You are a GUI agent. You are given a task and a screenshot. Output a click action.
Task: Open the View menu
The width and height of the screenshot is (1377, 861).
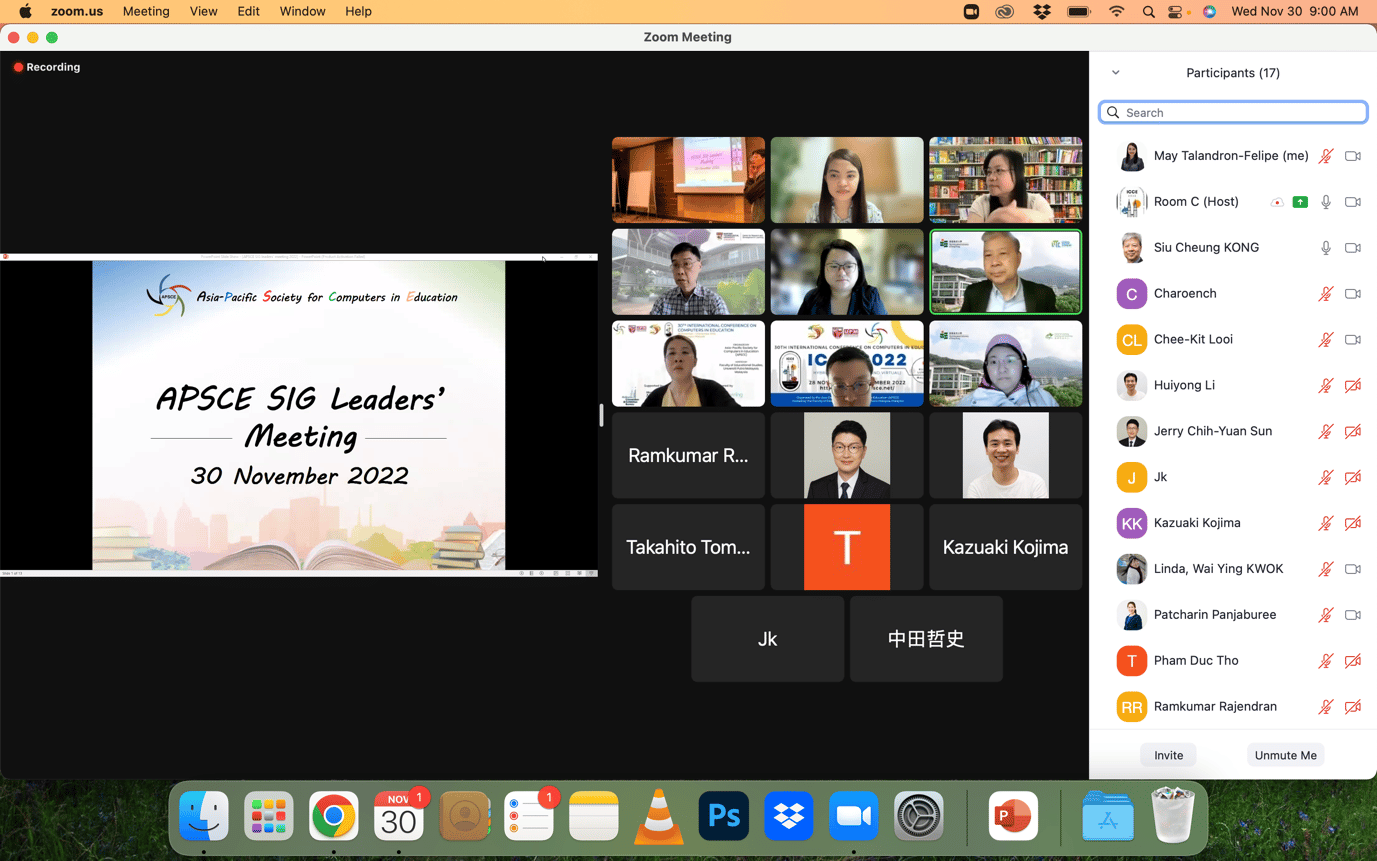point(203,12)
